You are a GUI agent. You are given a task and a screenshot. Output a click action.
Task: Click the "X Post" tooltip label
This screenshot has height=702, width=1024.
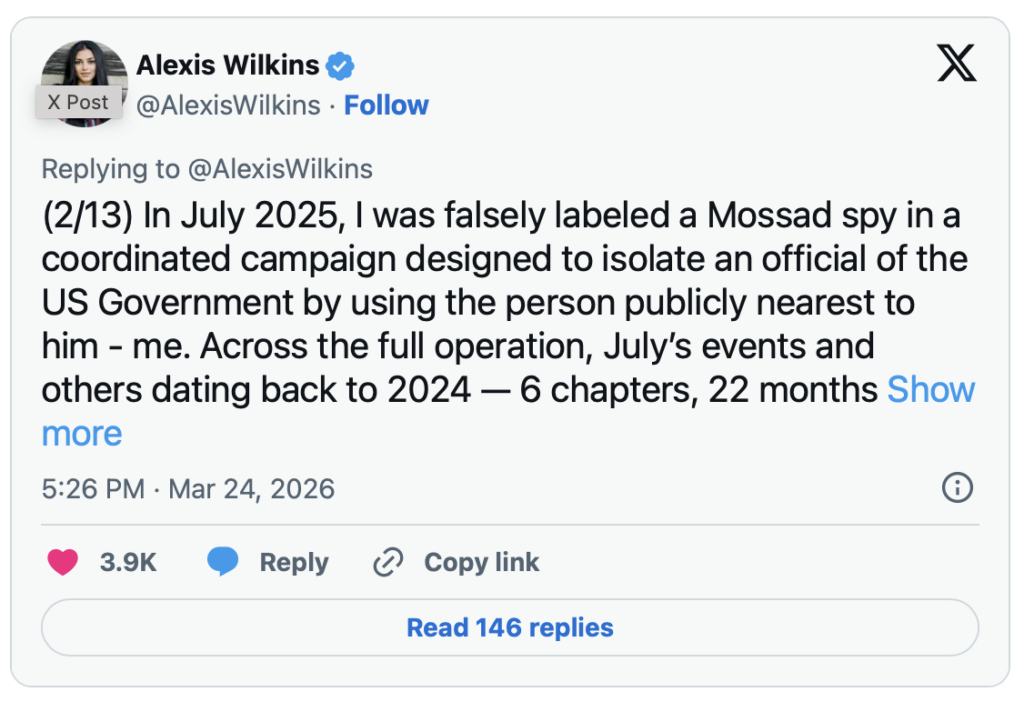tap(78, 102)
